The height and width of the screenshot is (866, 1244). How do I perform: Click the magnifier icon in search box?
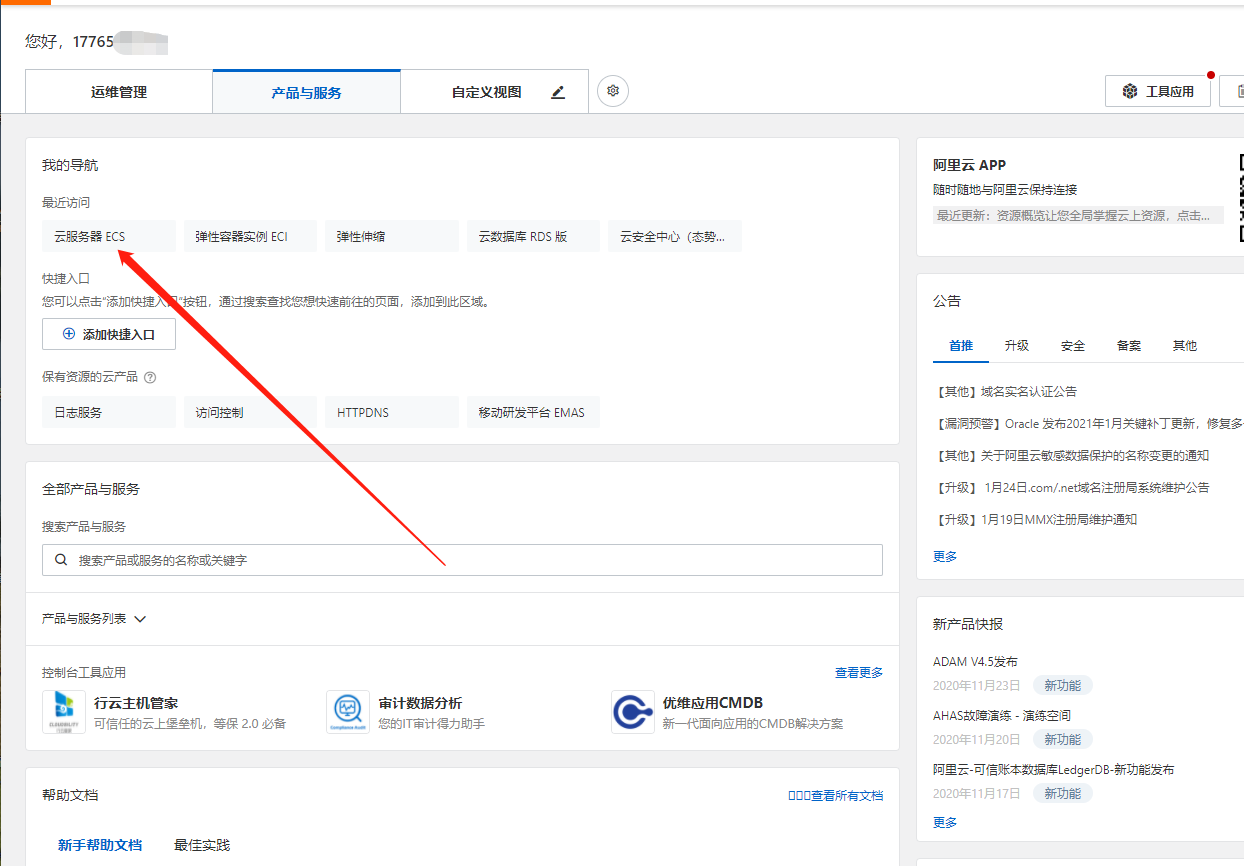click(x=61, y=560)
